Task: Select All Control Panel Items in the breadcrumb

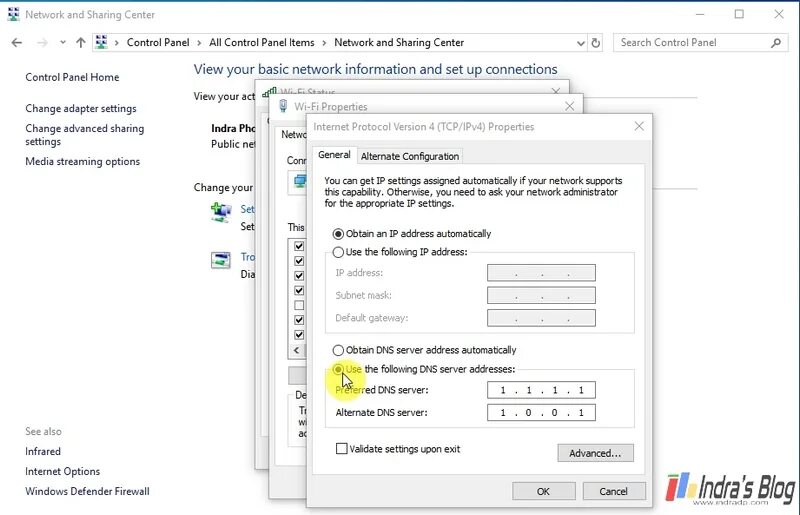Action: tap(262, 43)
